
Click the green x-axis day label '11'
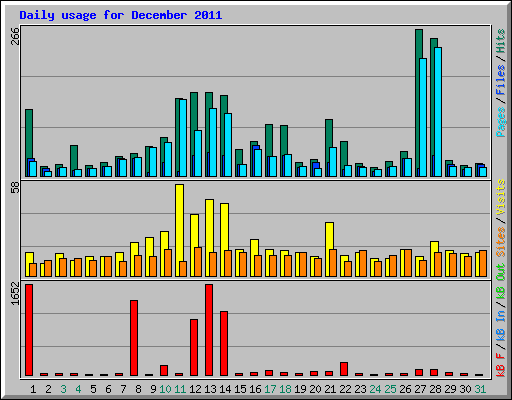click(x=180, y=389)
